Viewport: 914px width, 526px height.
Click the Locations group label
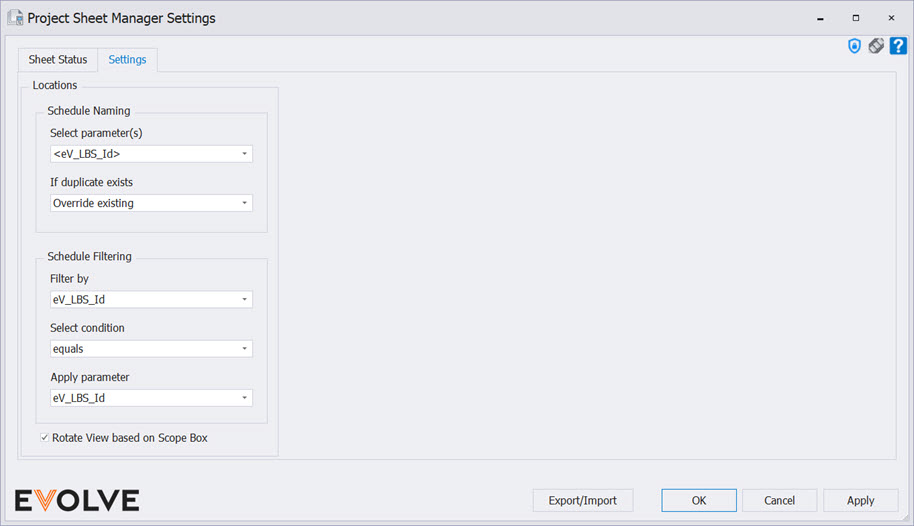click(x=55, y=85)
